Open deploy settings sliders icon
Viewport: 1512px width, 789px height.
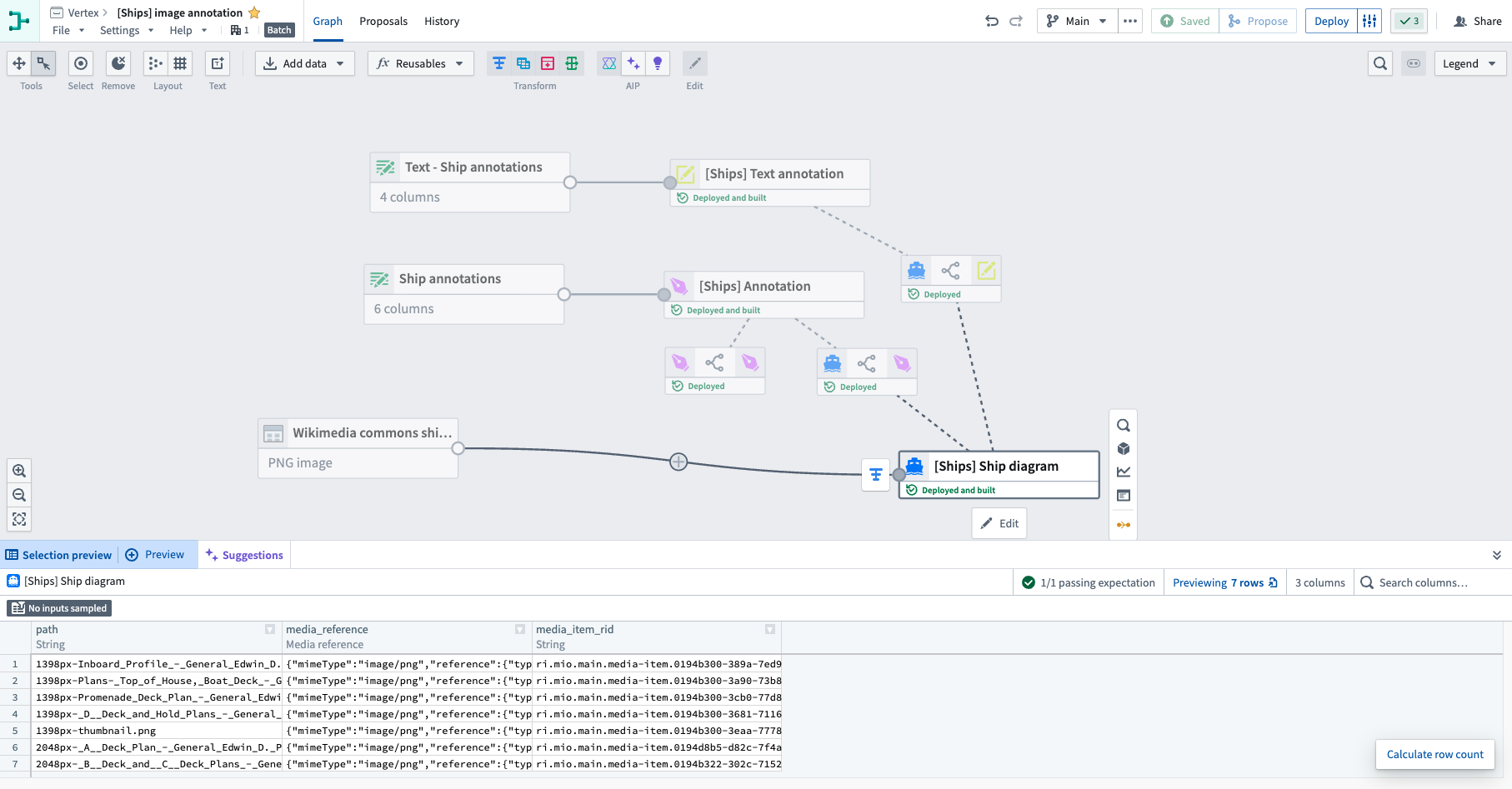coord(1369,21)
